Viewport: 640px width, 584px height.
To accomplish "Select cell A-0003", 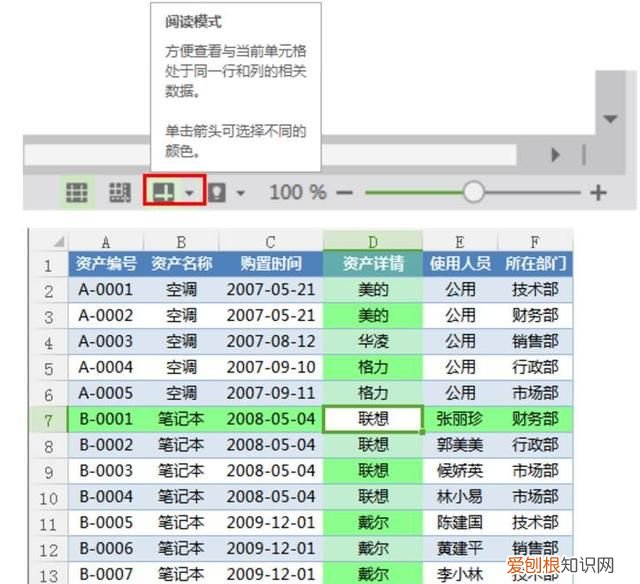I will (106, 341).
